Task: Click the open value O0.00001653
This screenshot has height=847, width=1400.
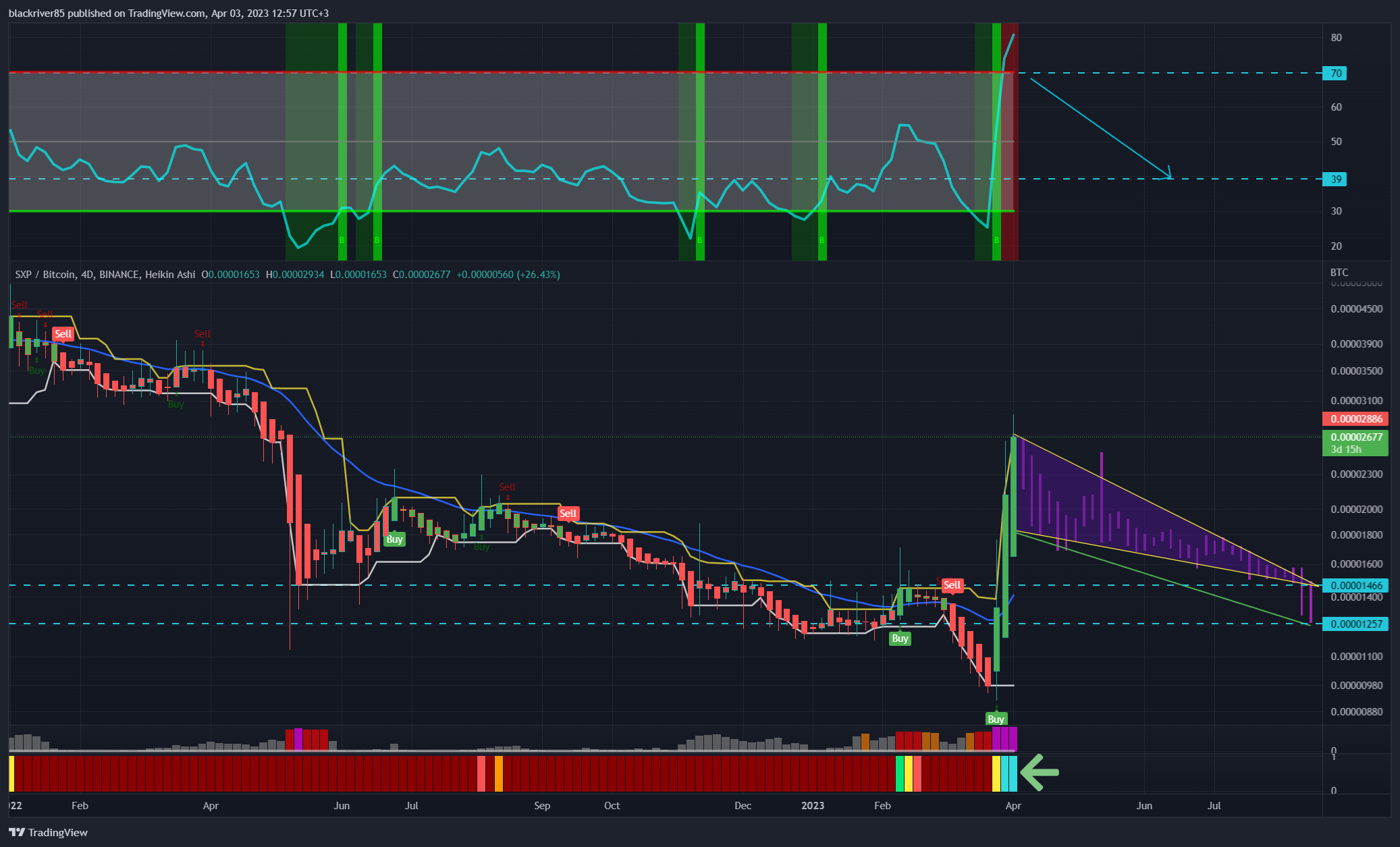Action: coord(230,275)
